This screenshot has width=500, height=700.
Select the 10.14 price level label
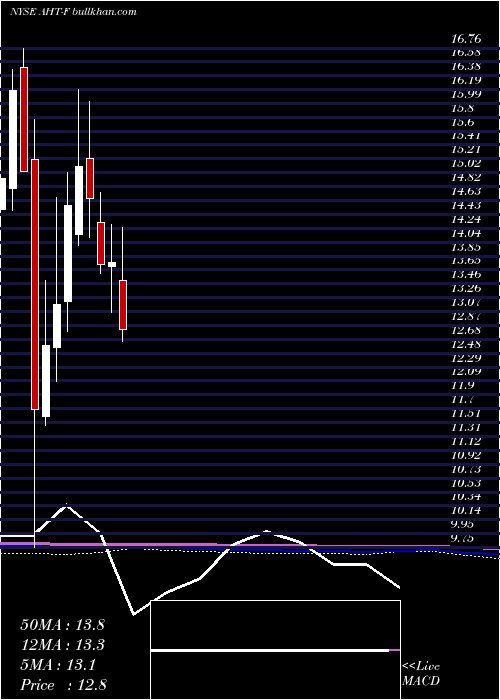tap(466, 510)
